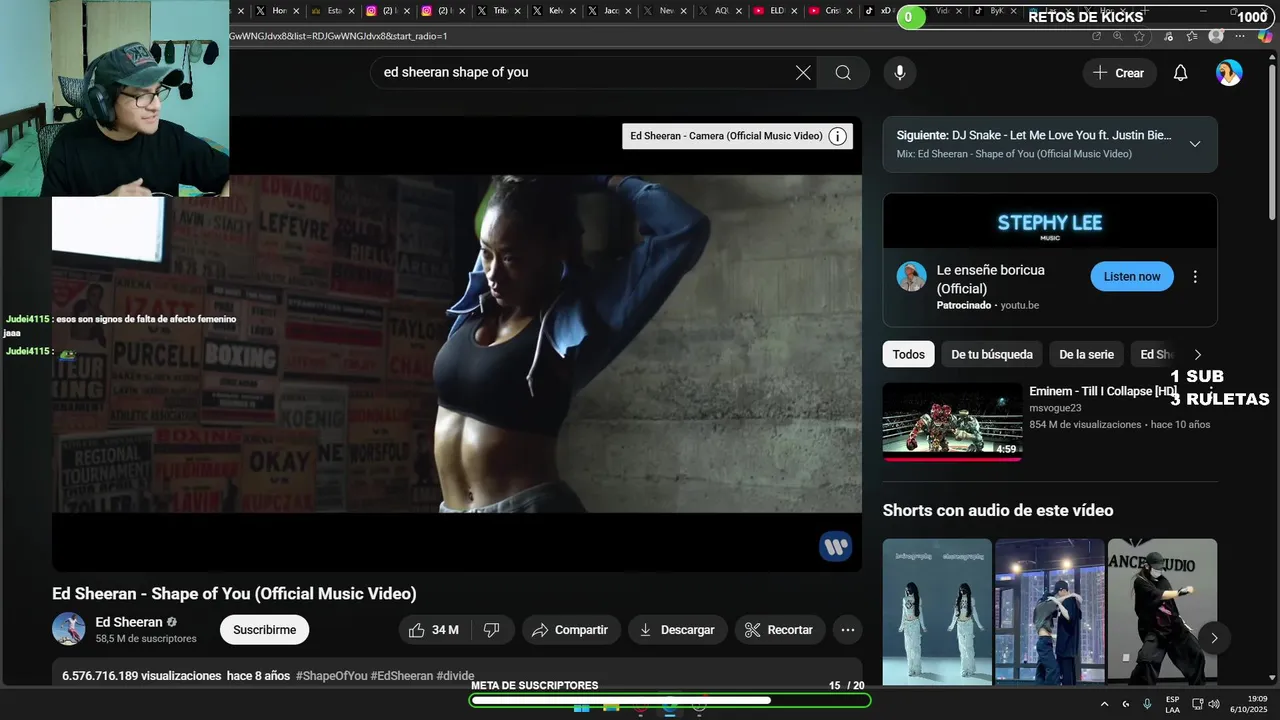Click the main video player frame
Screen dimensions: 1280x720
pos(457,343)
